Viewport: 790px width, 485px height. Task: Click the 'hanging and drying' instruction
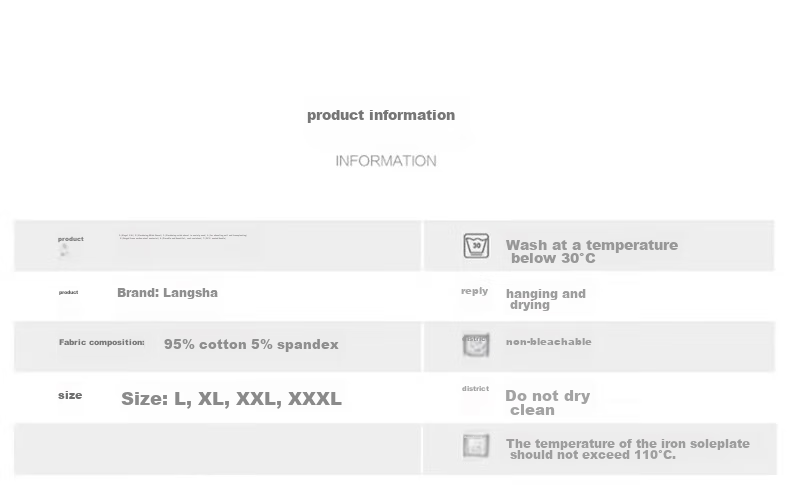(x=545, y=299)
